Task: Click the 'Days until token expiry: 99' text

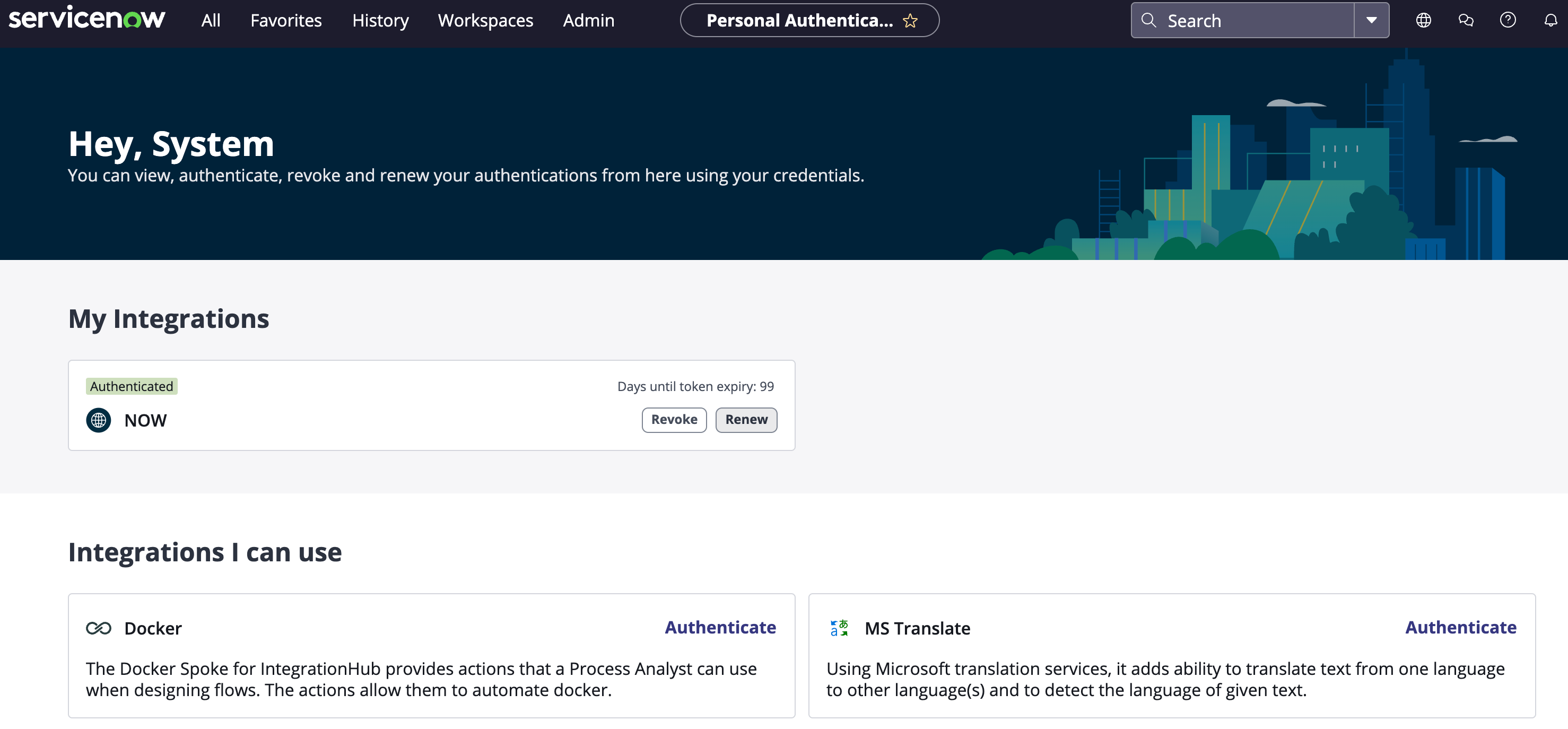Action: click(x=696, y=386)
